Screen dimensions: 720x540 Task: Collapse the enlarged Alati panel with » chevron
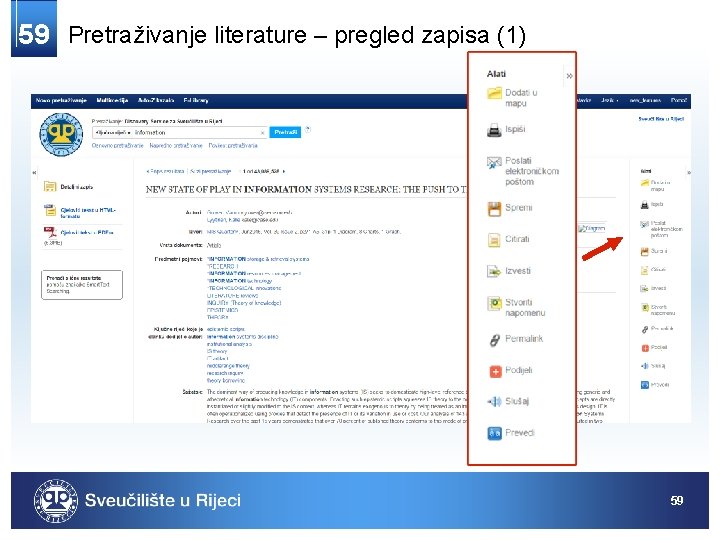pyautogui.click(x=569, y=76)
